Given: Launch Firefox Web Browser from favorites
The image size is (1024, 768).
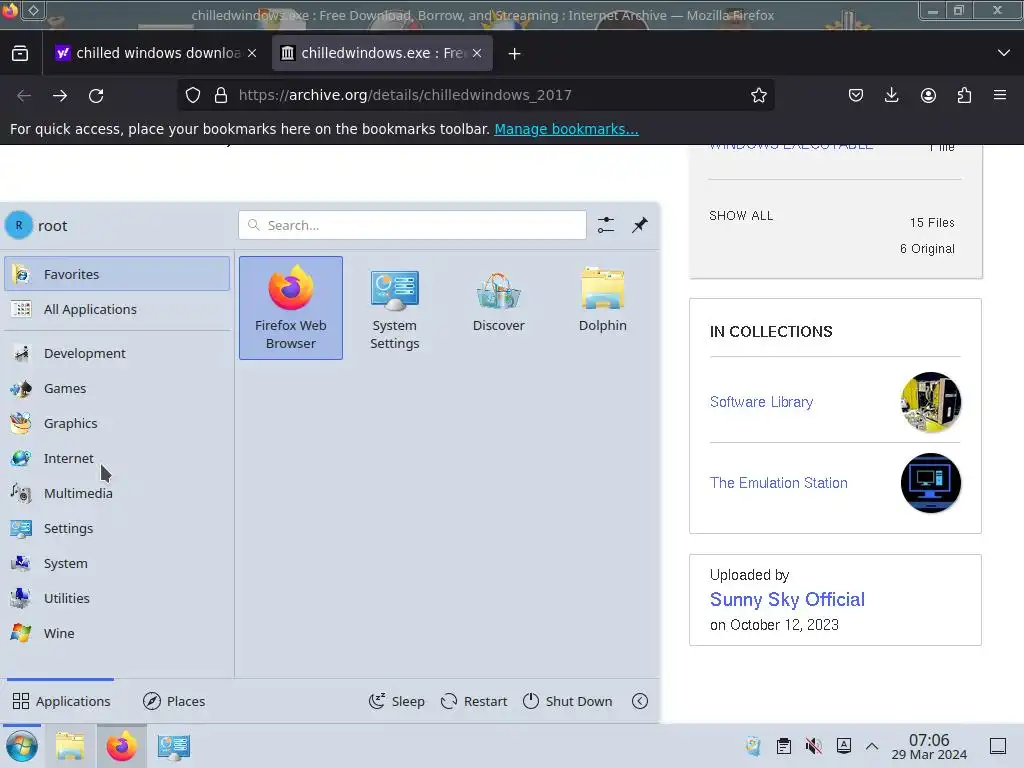Looking at the screenshot, I should pos(291,308).
